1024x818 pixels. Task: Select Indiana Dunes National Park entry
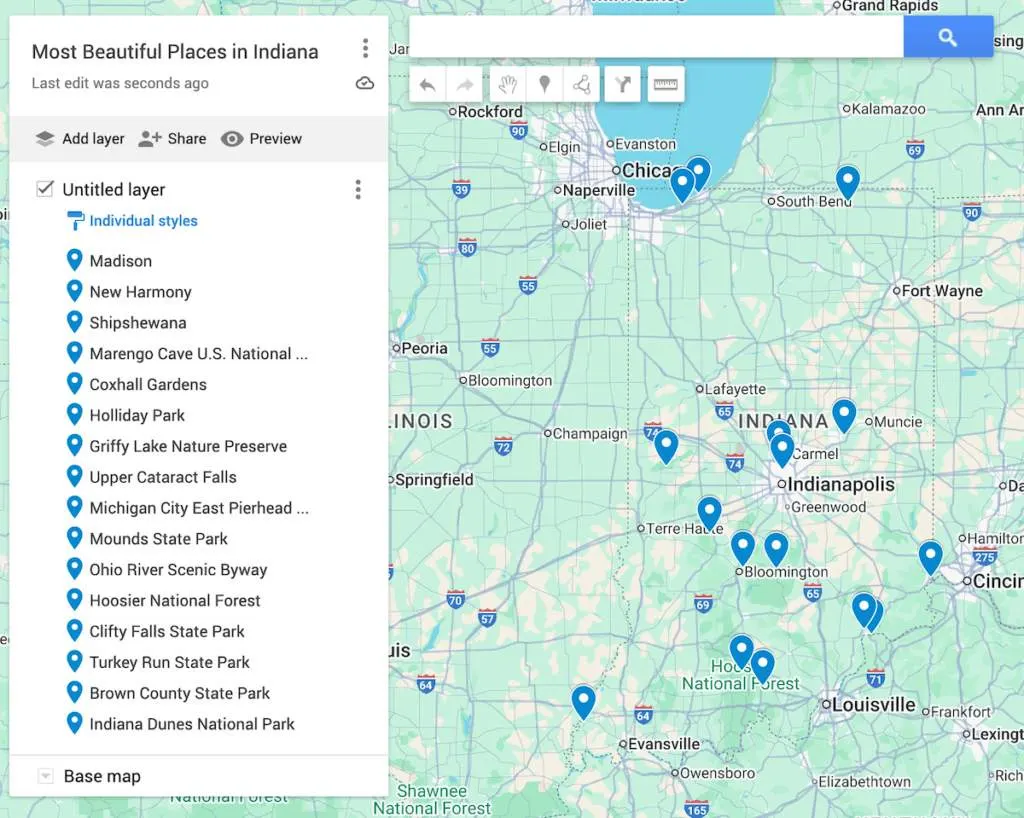(x=192, y=724)
